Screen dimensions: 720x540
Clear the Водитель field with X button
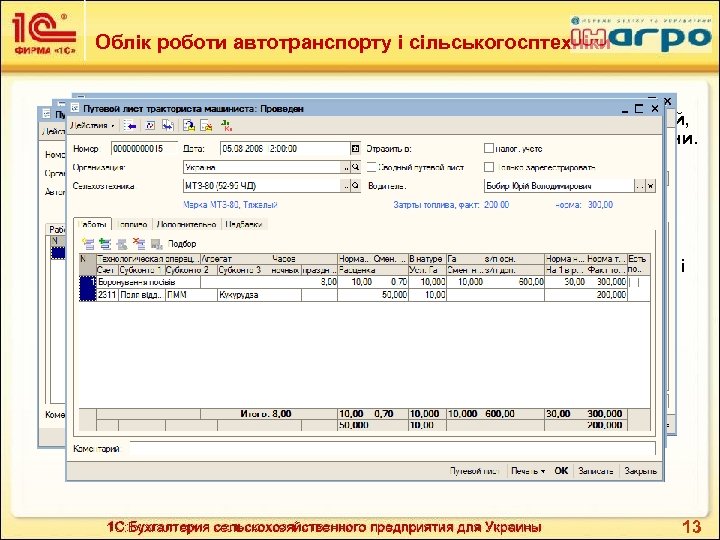pyautogui.click(x=650, y=186)
